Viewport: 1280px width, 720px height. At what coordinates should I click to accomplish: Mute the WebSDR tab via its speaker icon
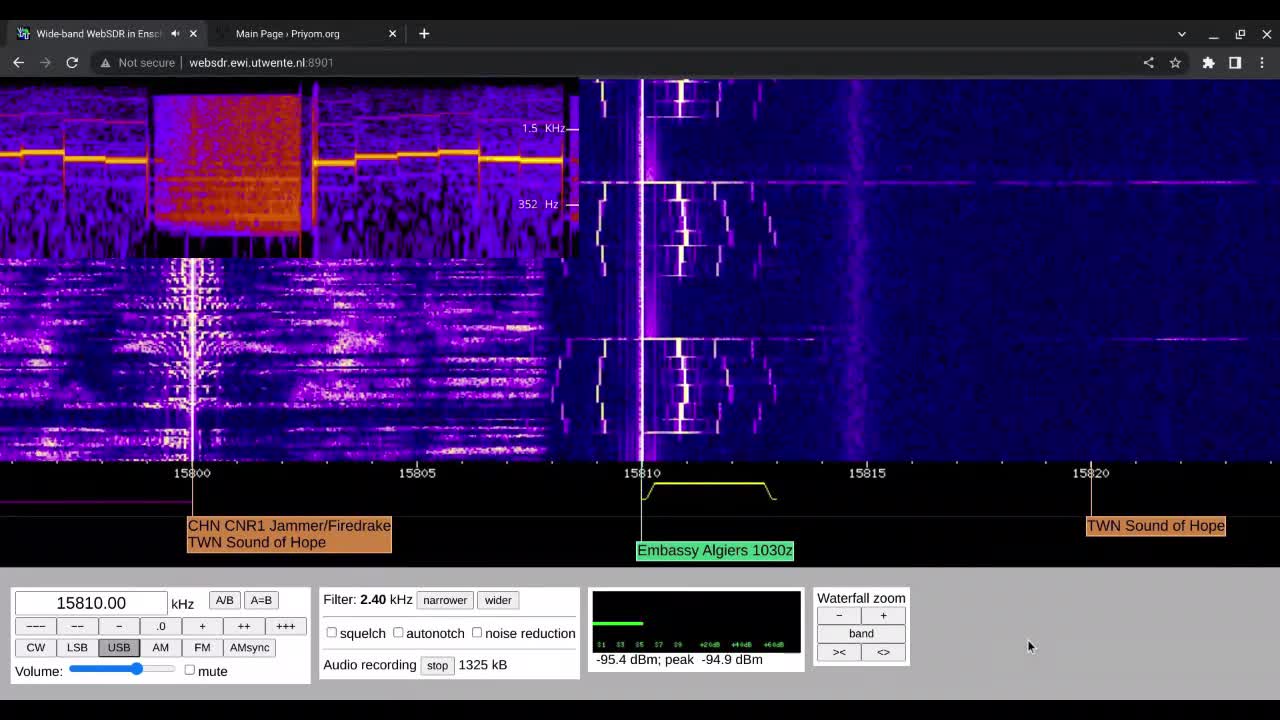175,33
